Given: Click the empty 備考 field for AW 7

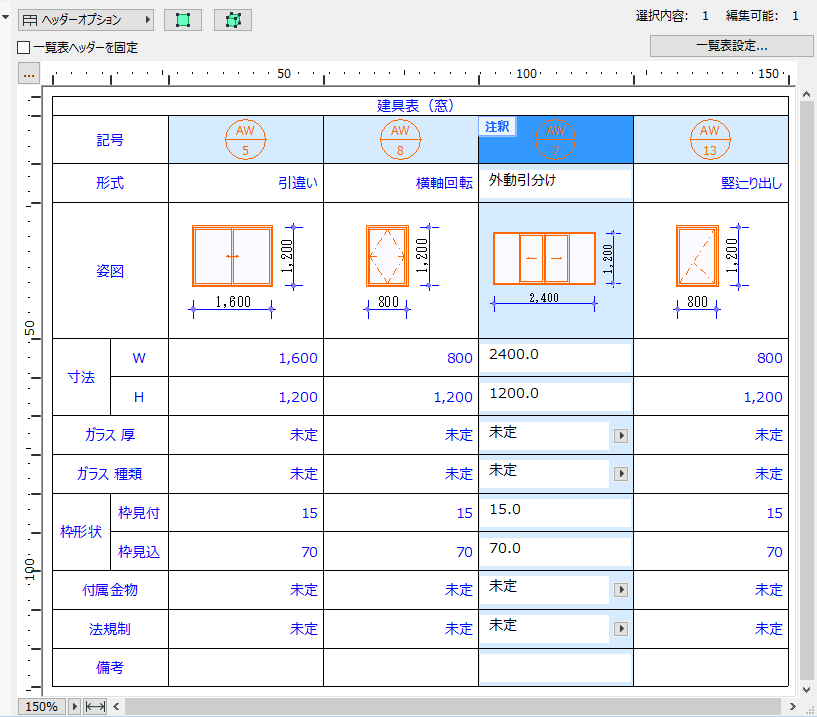Looking at the screenshot, I should (x=555, y=667).
